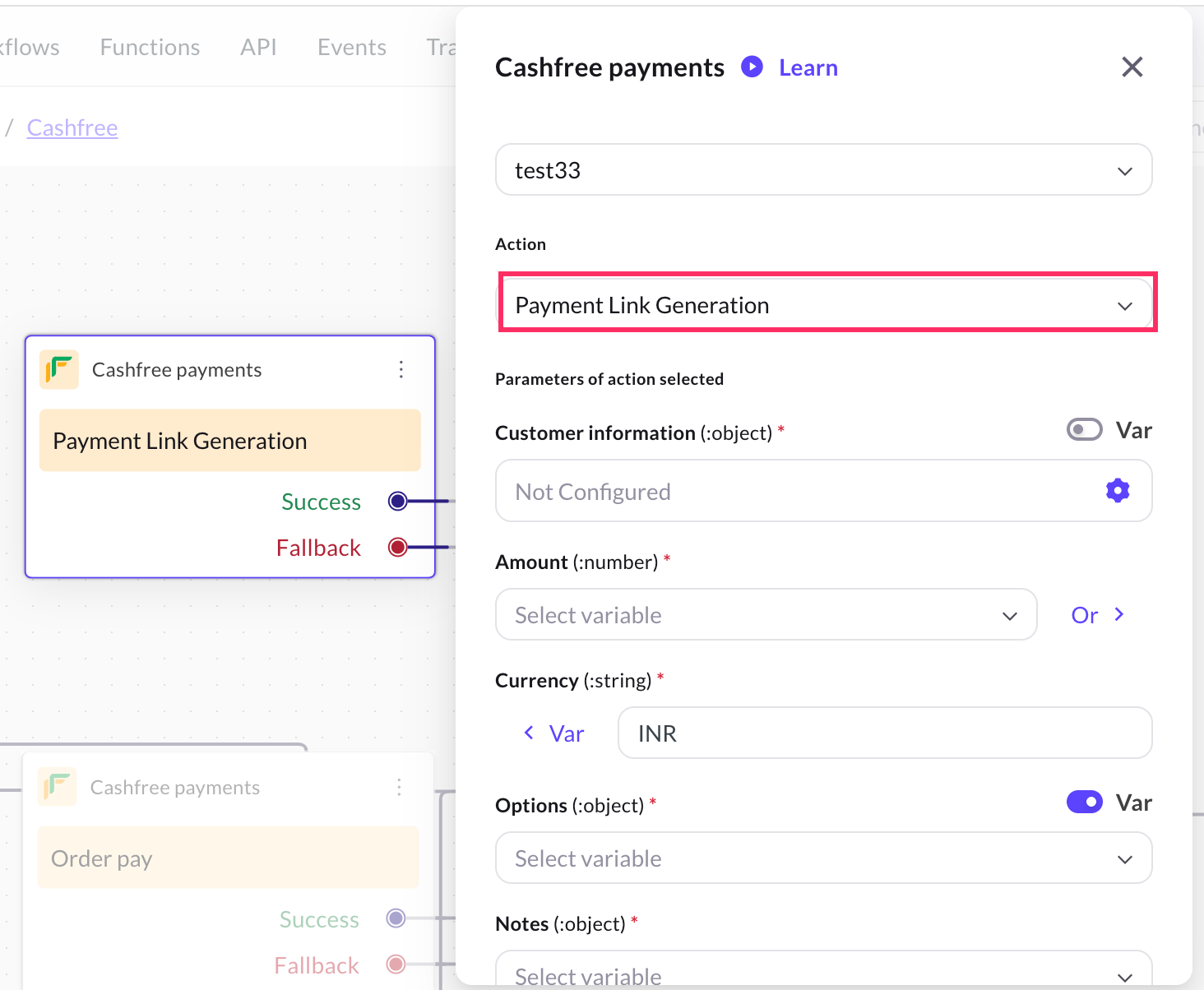
Task: Disable Var toggle for Options
Action: pyautogui.click(x=1084, y=802)
